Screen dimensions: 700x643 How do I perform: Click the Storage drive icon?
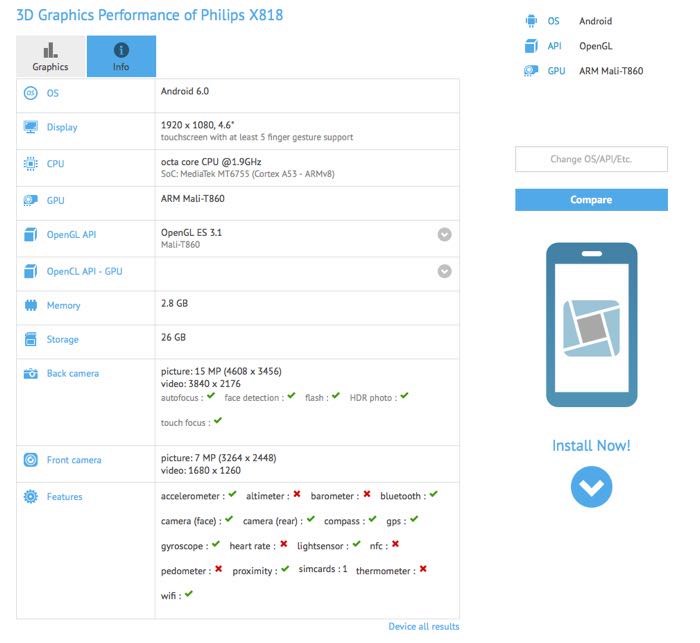(31, 339)
